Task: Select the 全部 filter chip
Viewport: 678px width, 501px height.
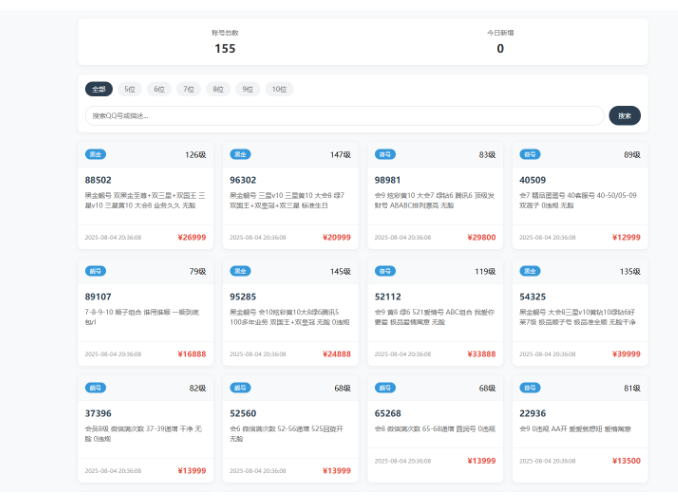Action: click(x=98, y=89)
